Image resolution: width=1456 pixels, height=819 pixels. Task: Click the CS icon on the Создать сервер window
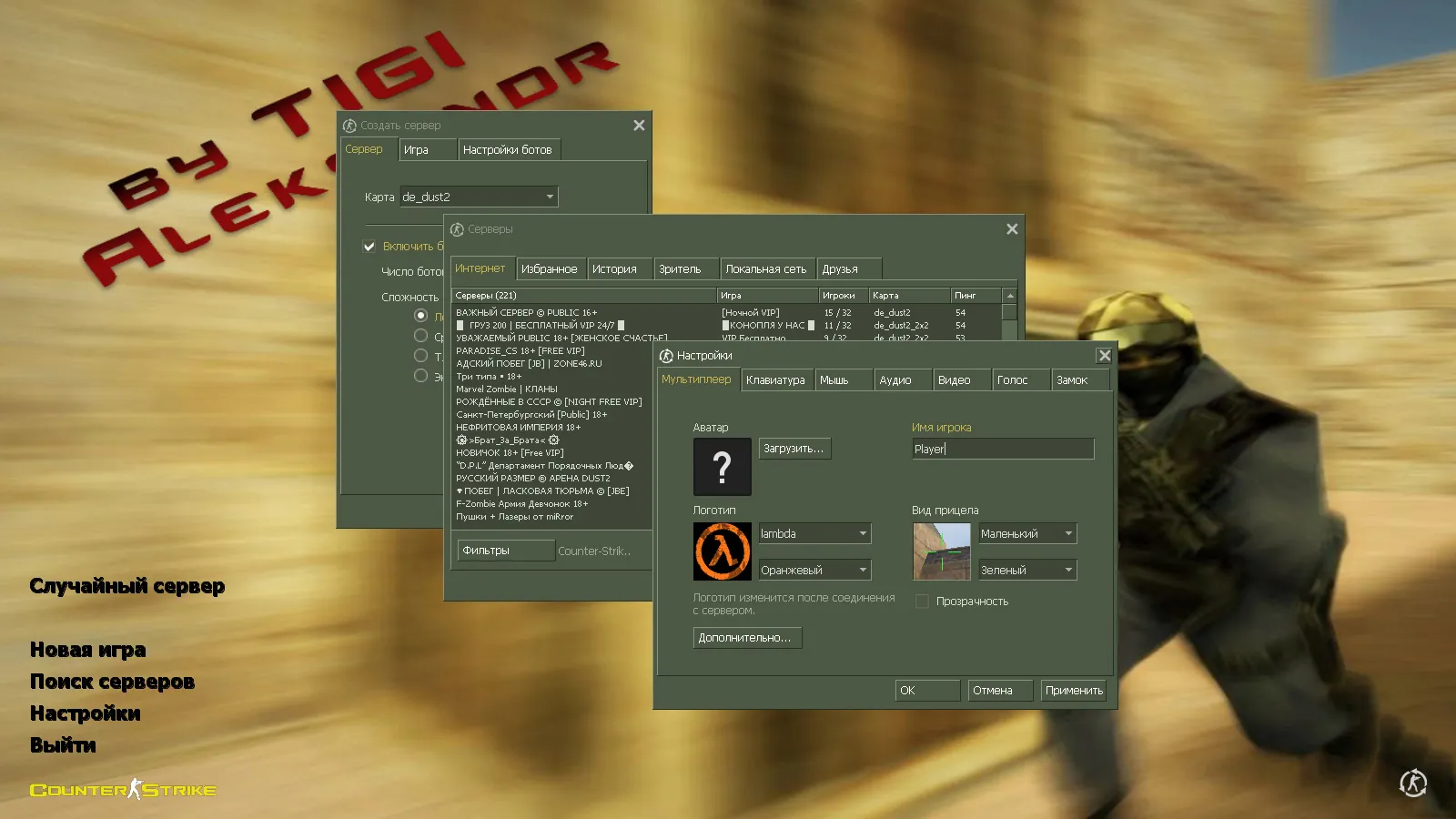349,125
